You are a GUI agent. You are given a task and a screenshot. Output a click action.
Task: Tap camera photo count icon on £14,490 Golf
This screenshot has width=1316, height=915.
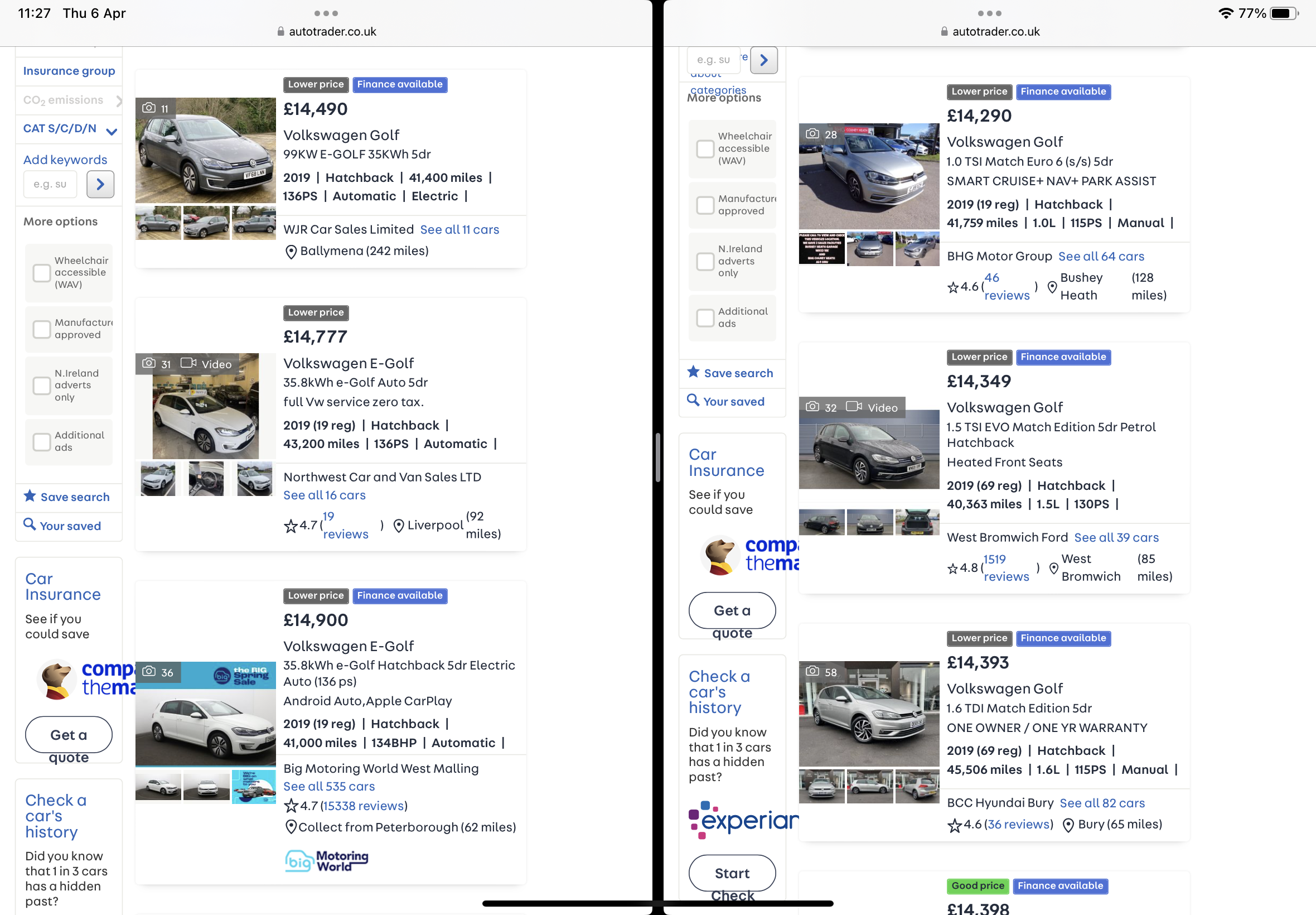click(149, 108)
